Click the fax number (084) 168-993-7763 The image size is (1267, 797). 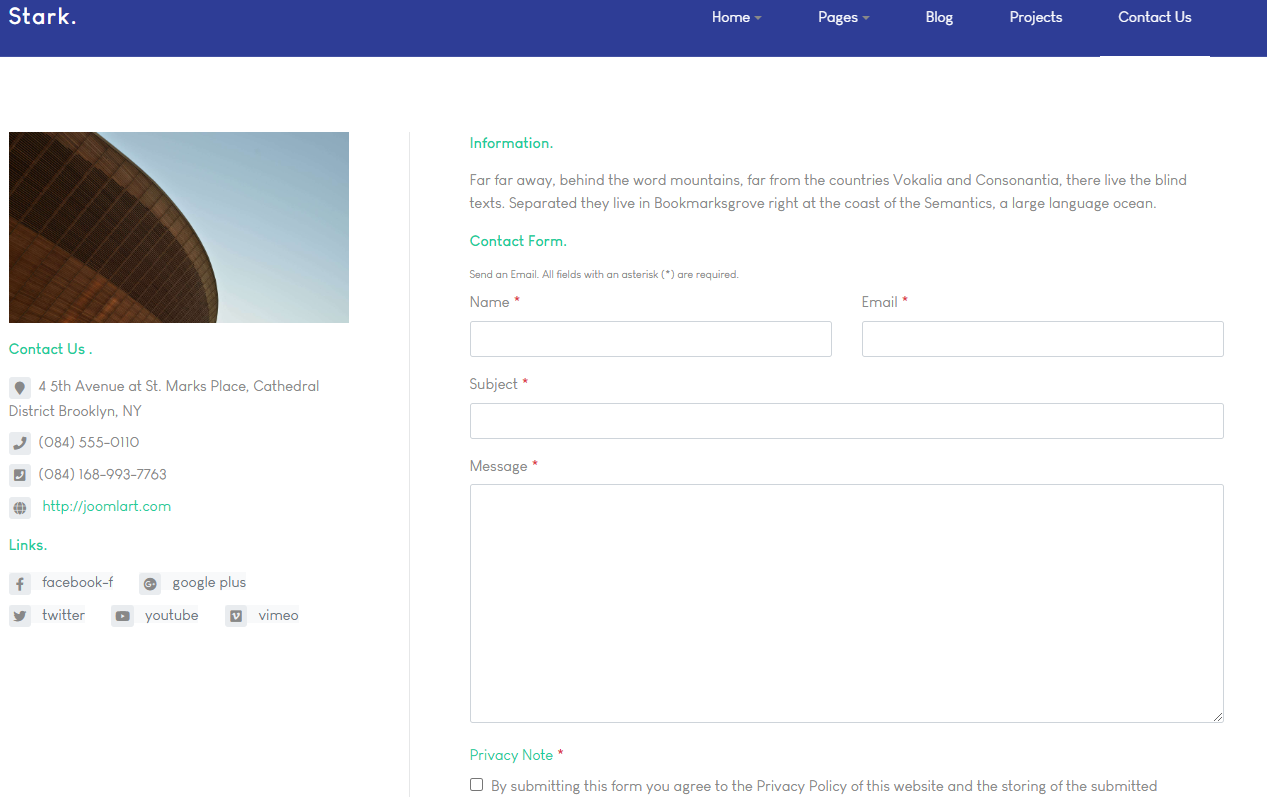point(103,474)
